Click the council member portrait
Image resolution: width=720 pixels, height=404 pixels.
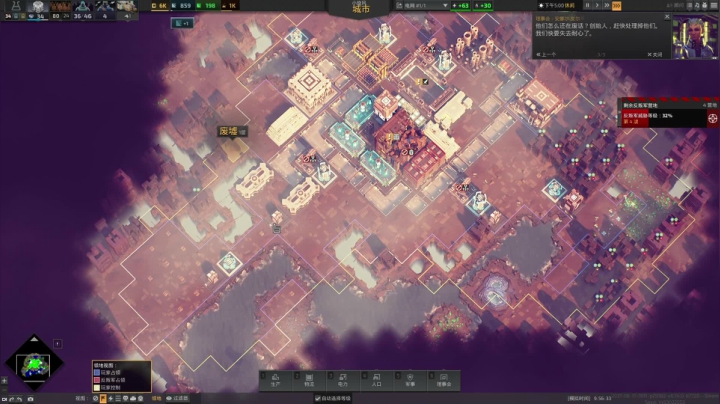(695, 36)
